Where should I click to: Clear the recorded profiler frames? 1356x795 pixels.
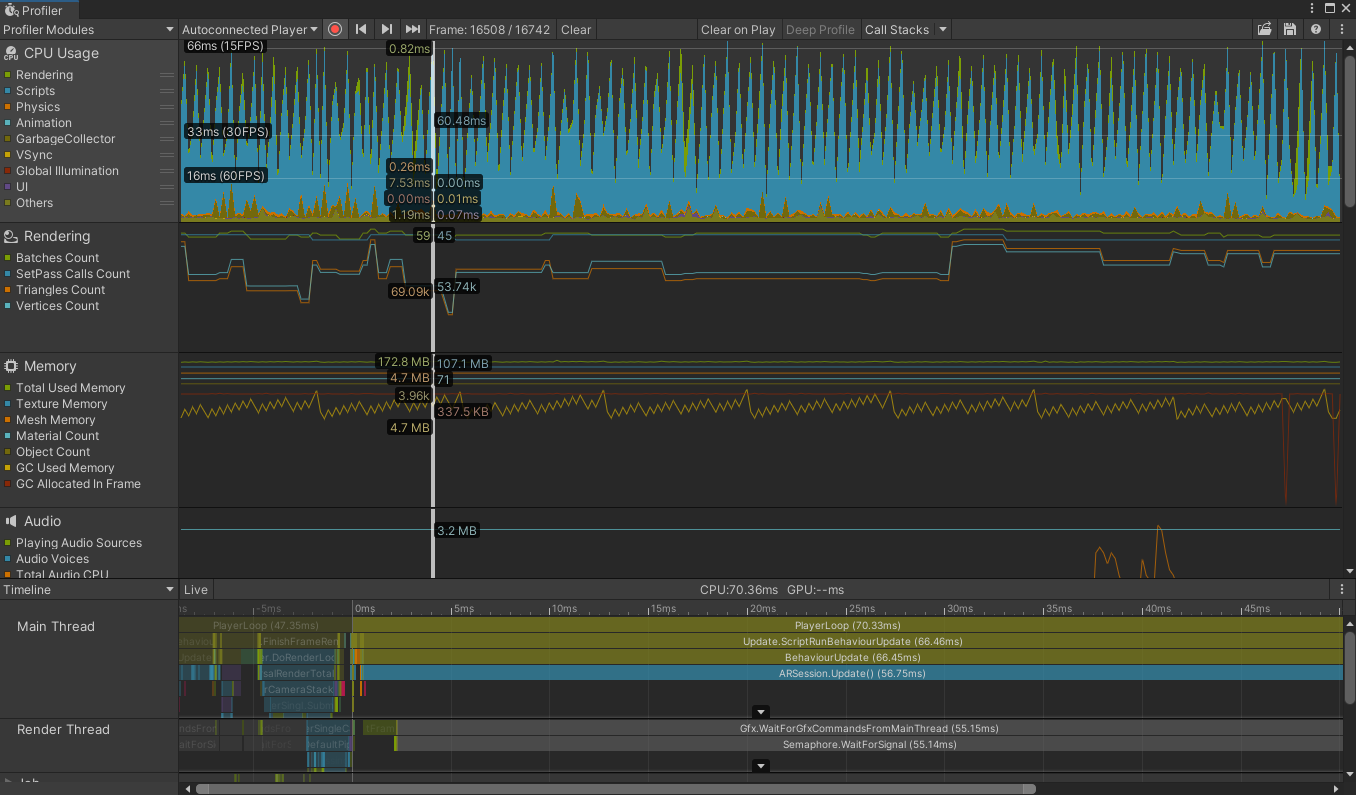click(x=576, y=29)
